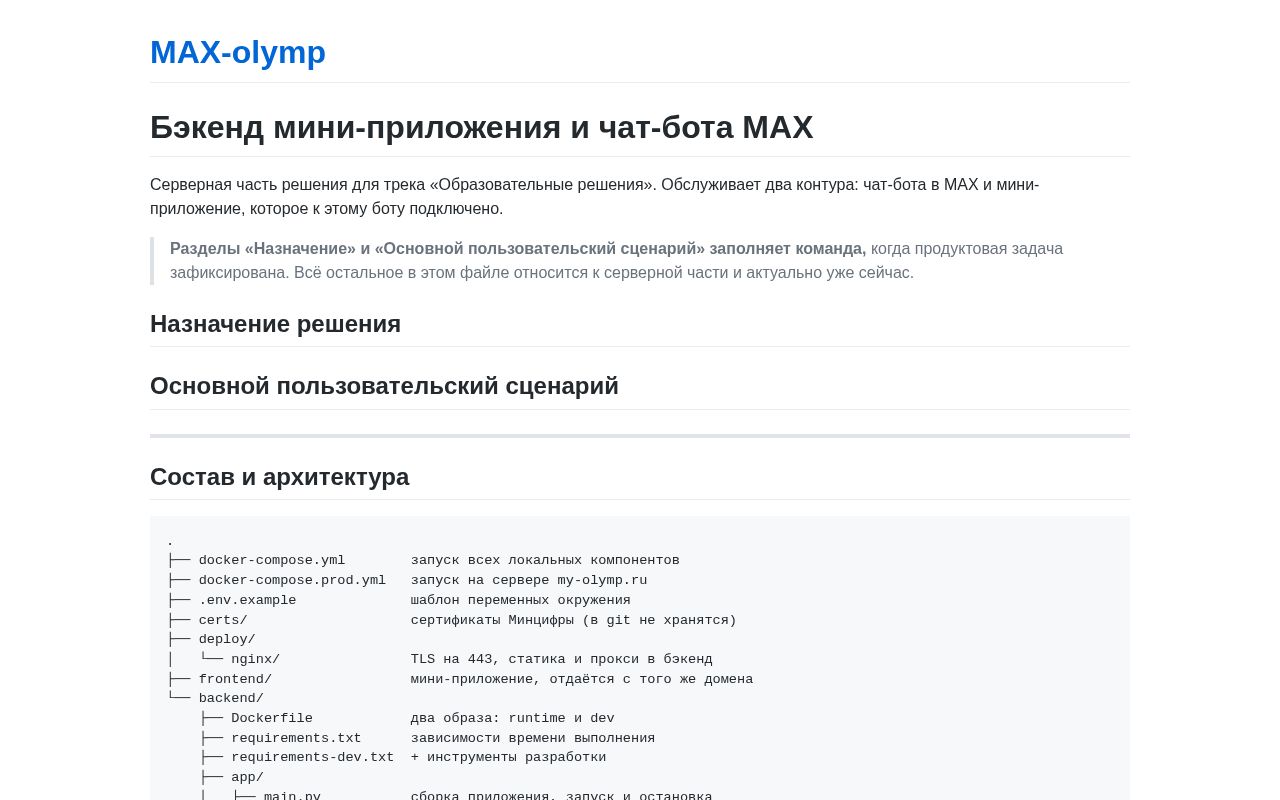The image size is (1280, 800).
Task: Click description "шаблон переменных окружения"
Action: pos(520,600)
